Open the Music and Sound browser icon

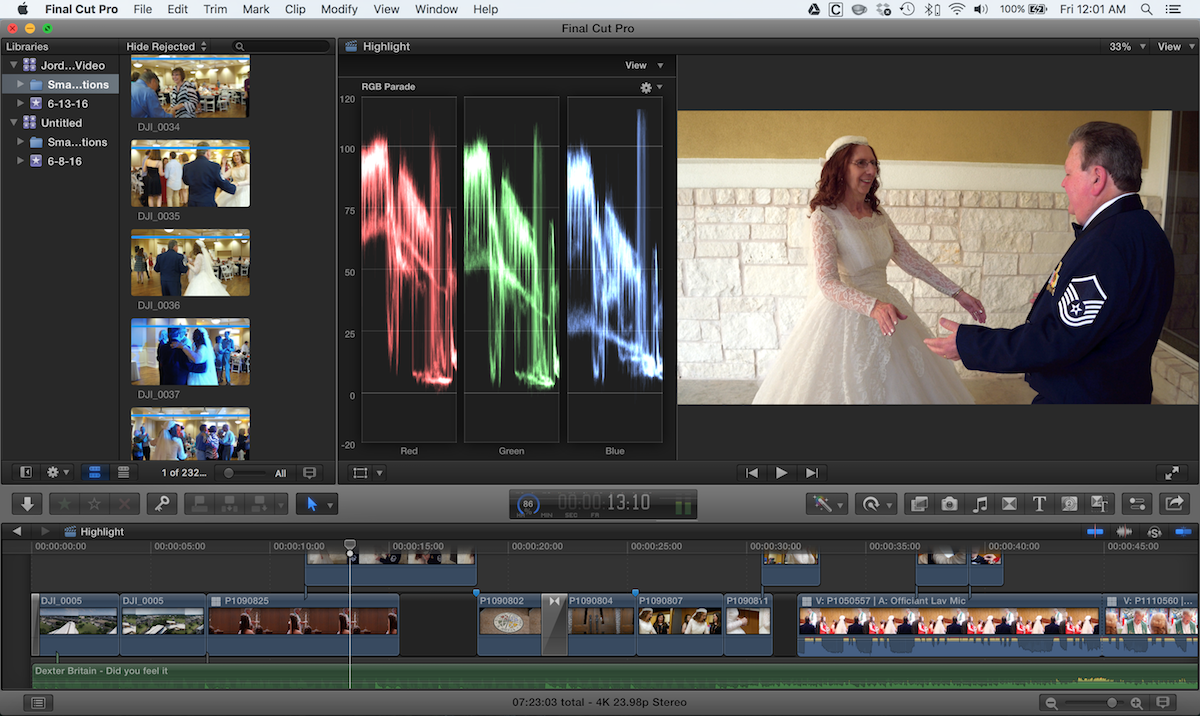(x=980, y=503)
